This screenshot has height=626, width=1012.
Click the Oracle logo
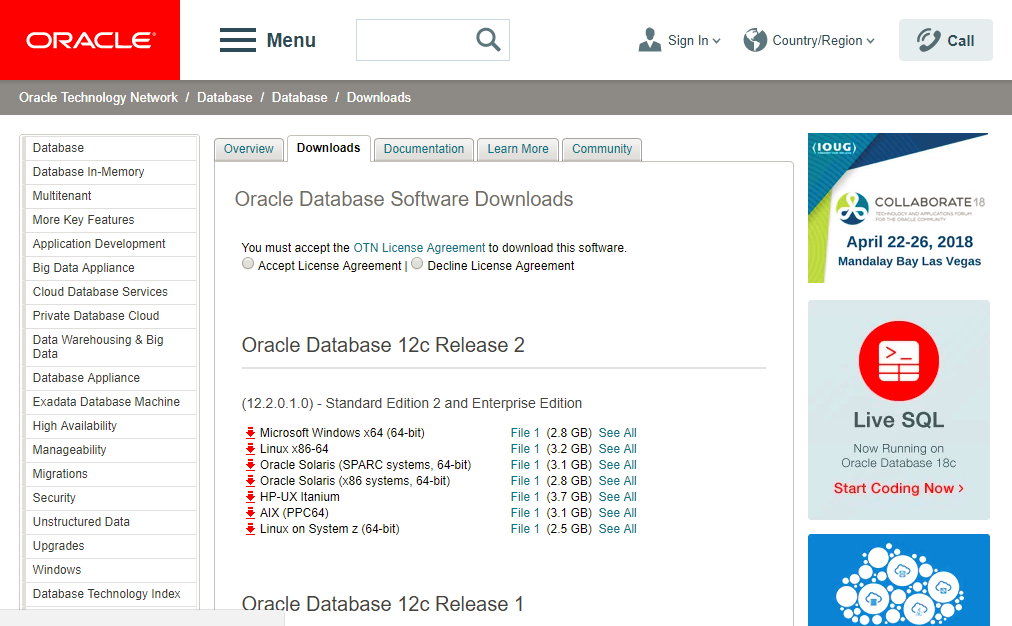pos(90,40)
